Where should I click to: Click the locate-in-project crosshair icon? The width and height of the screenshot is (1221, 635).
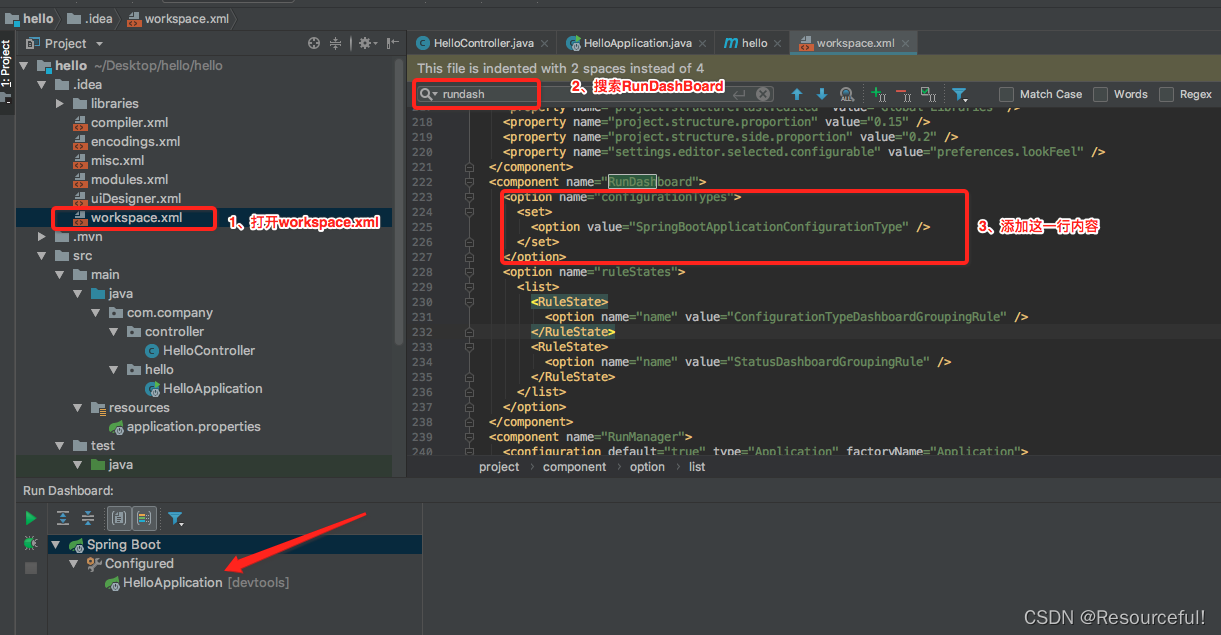point(314,43)
